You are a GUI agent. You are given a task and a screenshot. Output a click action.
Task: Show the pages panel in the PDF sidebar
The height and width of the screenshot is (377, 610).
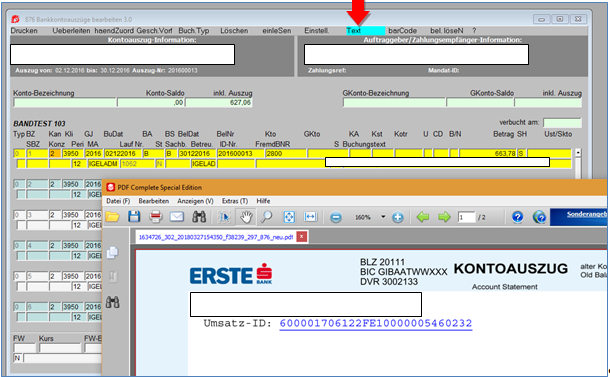pyautogui.click(x=112, y=253)
